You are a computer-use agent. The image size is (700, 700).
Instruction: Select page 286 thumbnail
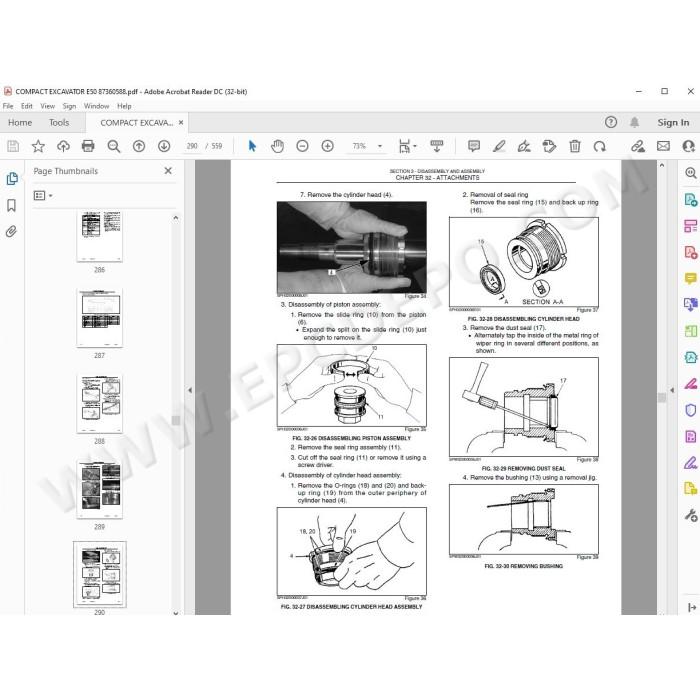pos(100,237)
